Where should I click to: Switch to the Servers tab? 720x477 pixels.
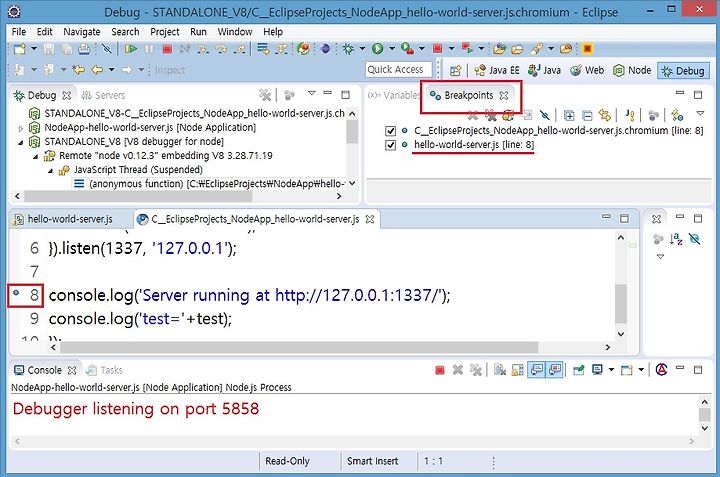[103, 95]
